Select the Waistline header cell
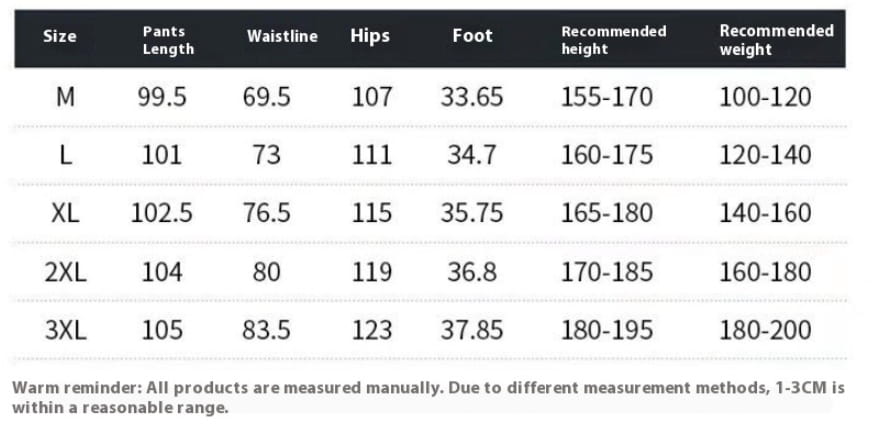The image size is (877, 430). [x=282, y=37]
